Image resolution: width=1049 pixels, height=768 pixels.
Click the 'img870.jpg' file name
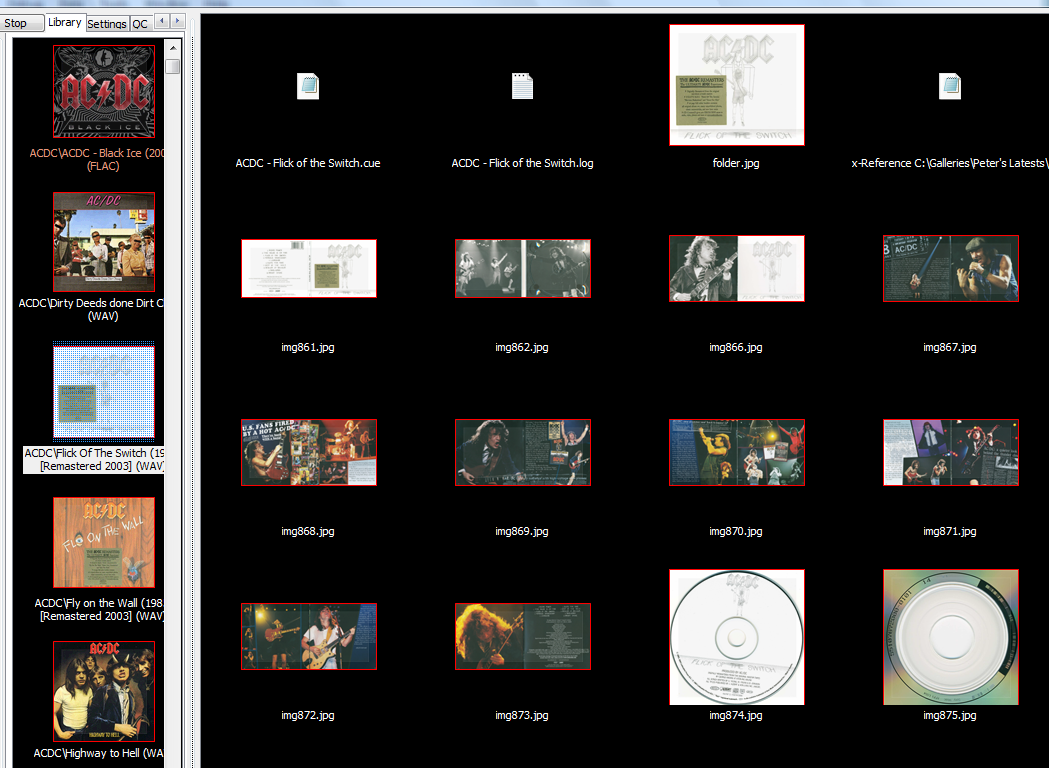click(x=736, y=531)
